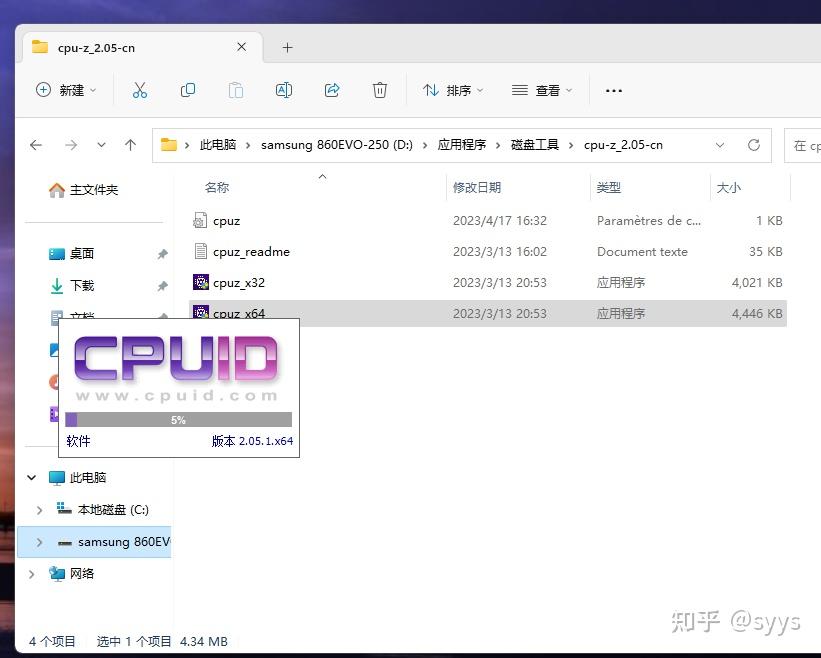The image size is (821, 658).
Task: Click the 35 KB size cell
Action: (x=765, y=252)
